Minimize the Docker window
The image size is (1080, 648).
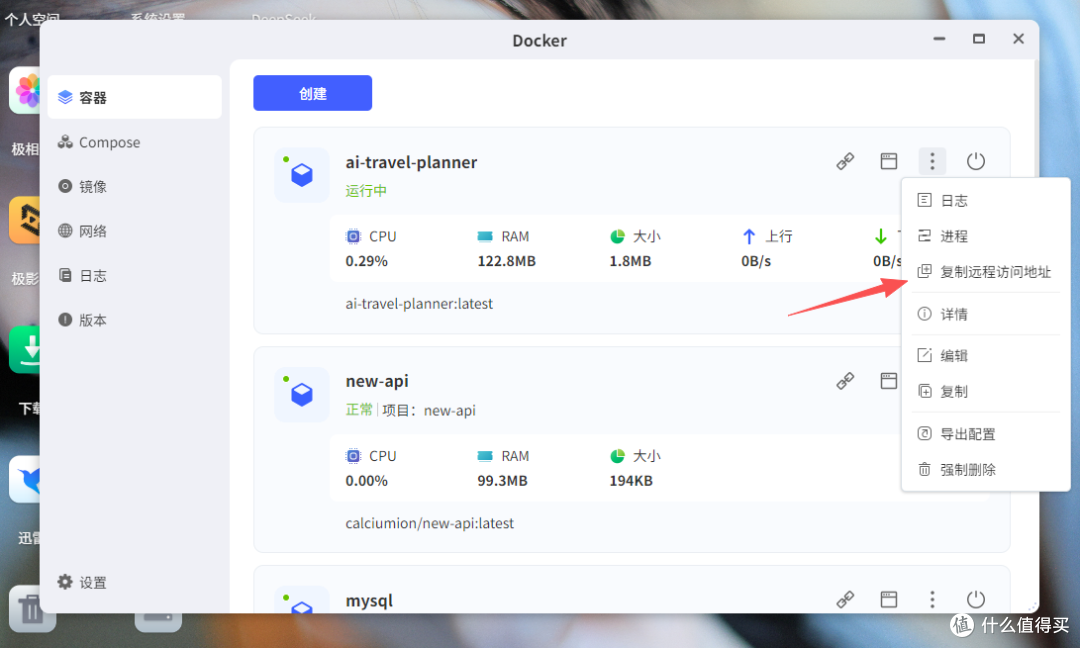point(939,39)
